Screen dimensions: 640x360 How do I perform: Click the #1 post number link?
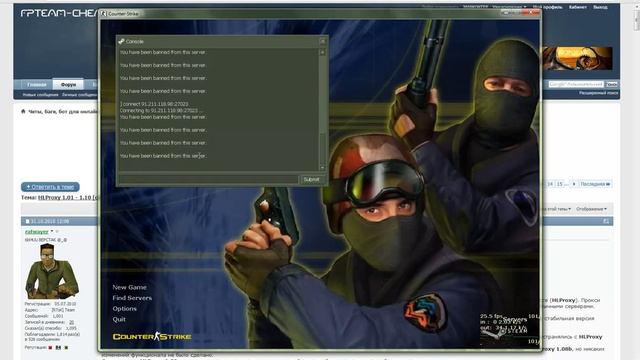(606, 221)
